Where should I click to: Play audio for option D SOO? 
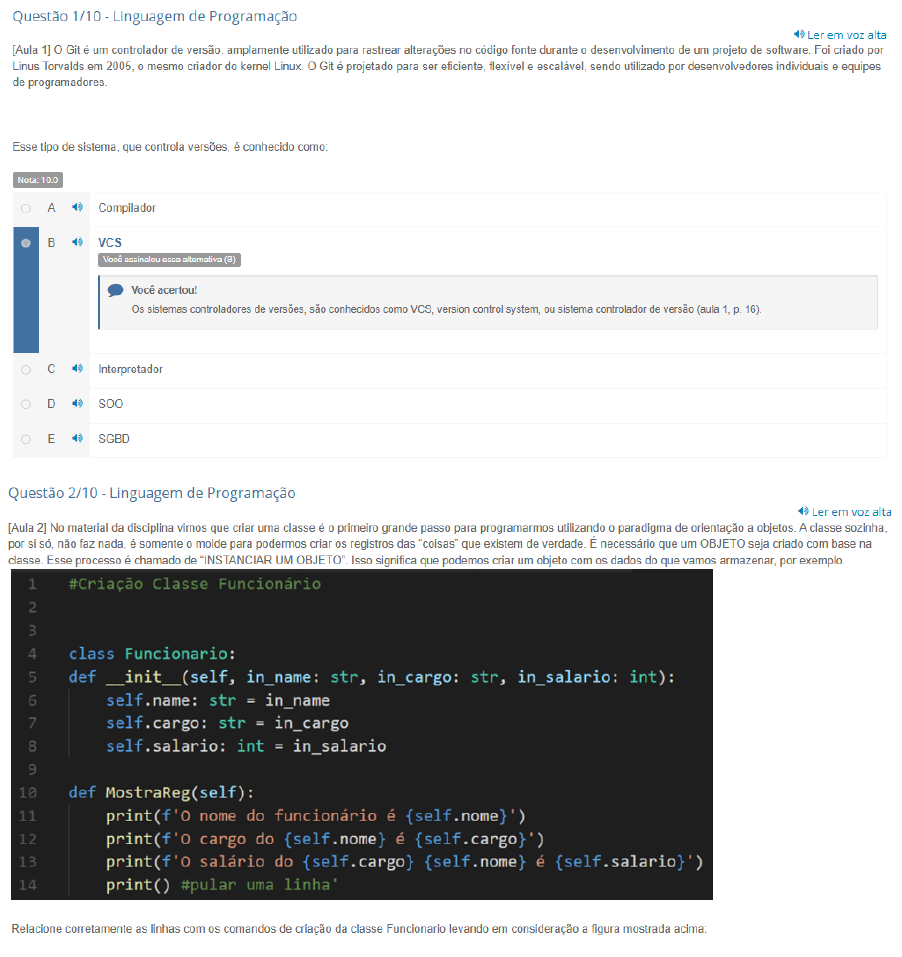pyautogui.click(x=77, y=404)
